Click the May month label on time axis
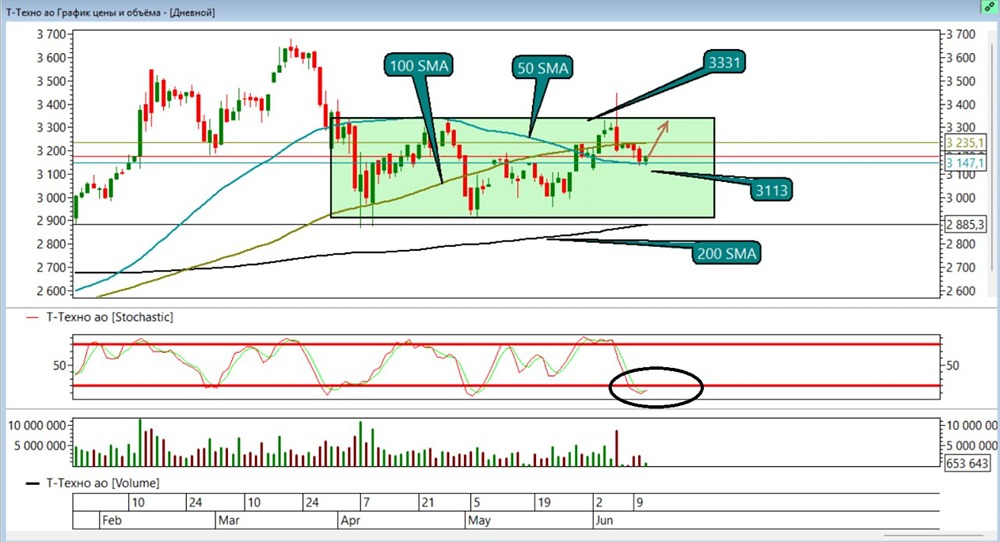Image resolution: width=1000 pixels, height=542 pixels. click(479, 520)
